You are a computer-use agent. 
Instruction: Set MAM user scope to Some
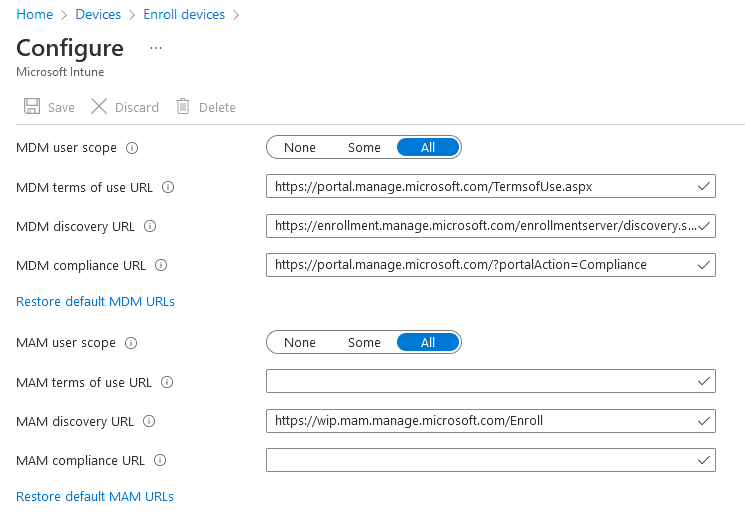click(364, 342)
